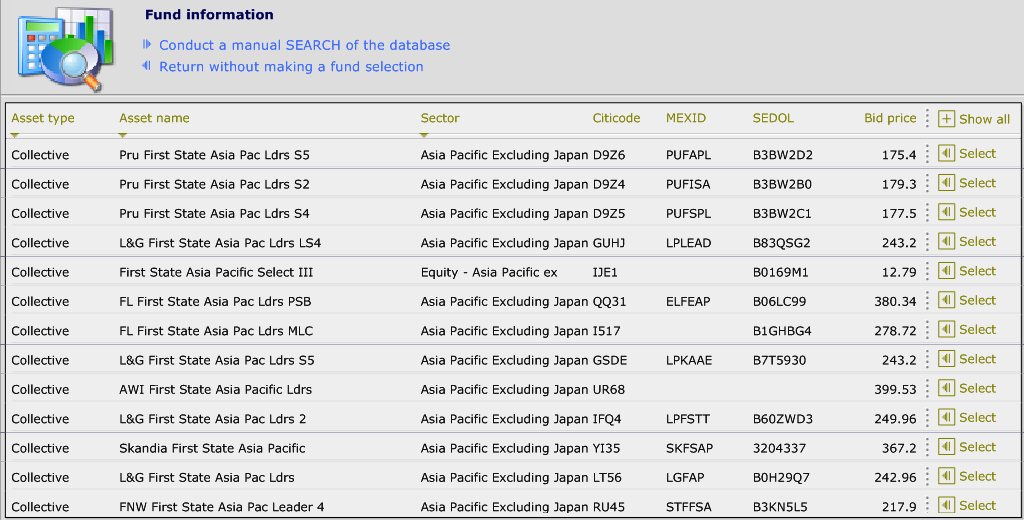
Task: Click asset name L&G First State Asia Pac Ldrs LS4
Action: coord(220,243)
